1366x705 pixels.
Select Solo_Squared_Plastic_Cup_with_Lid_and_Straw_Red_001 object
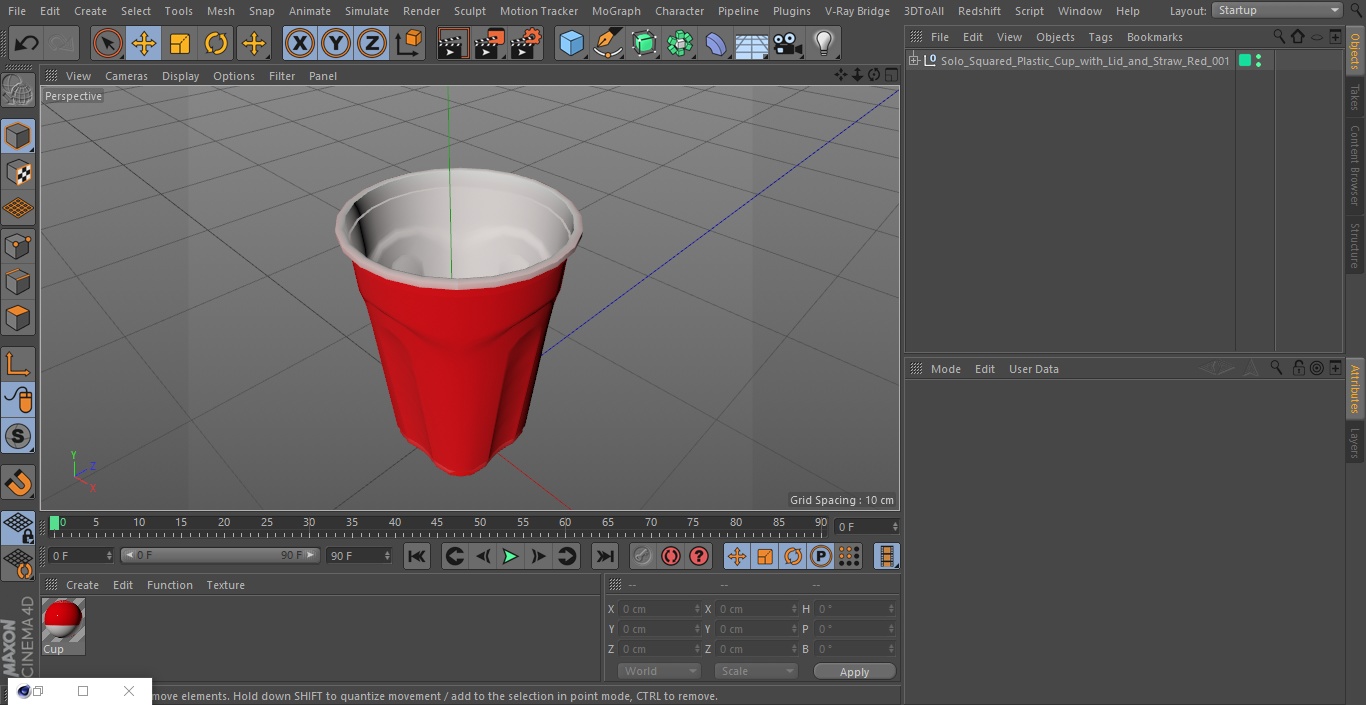tap(1085, 61)
